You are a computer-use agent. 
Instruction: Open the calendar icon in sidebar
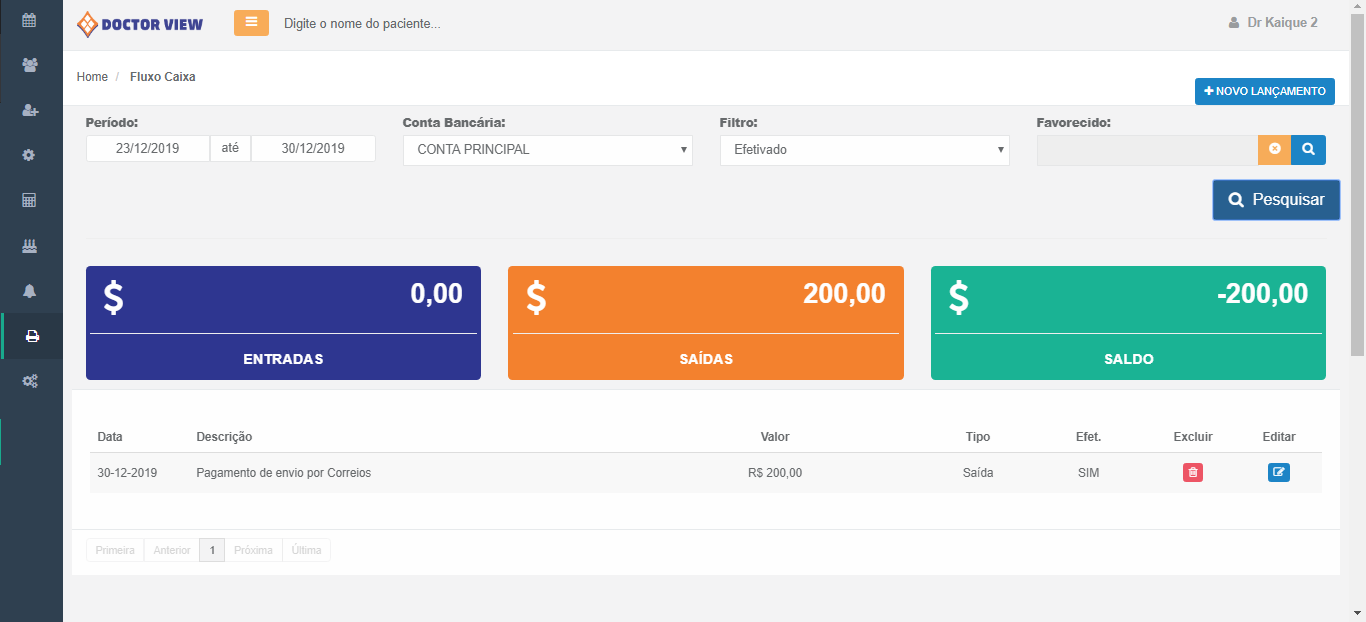coord(30,20)
